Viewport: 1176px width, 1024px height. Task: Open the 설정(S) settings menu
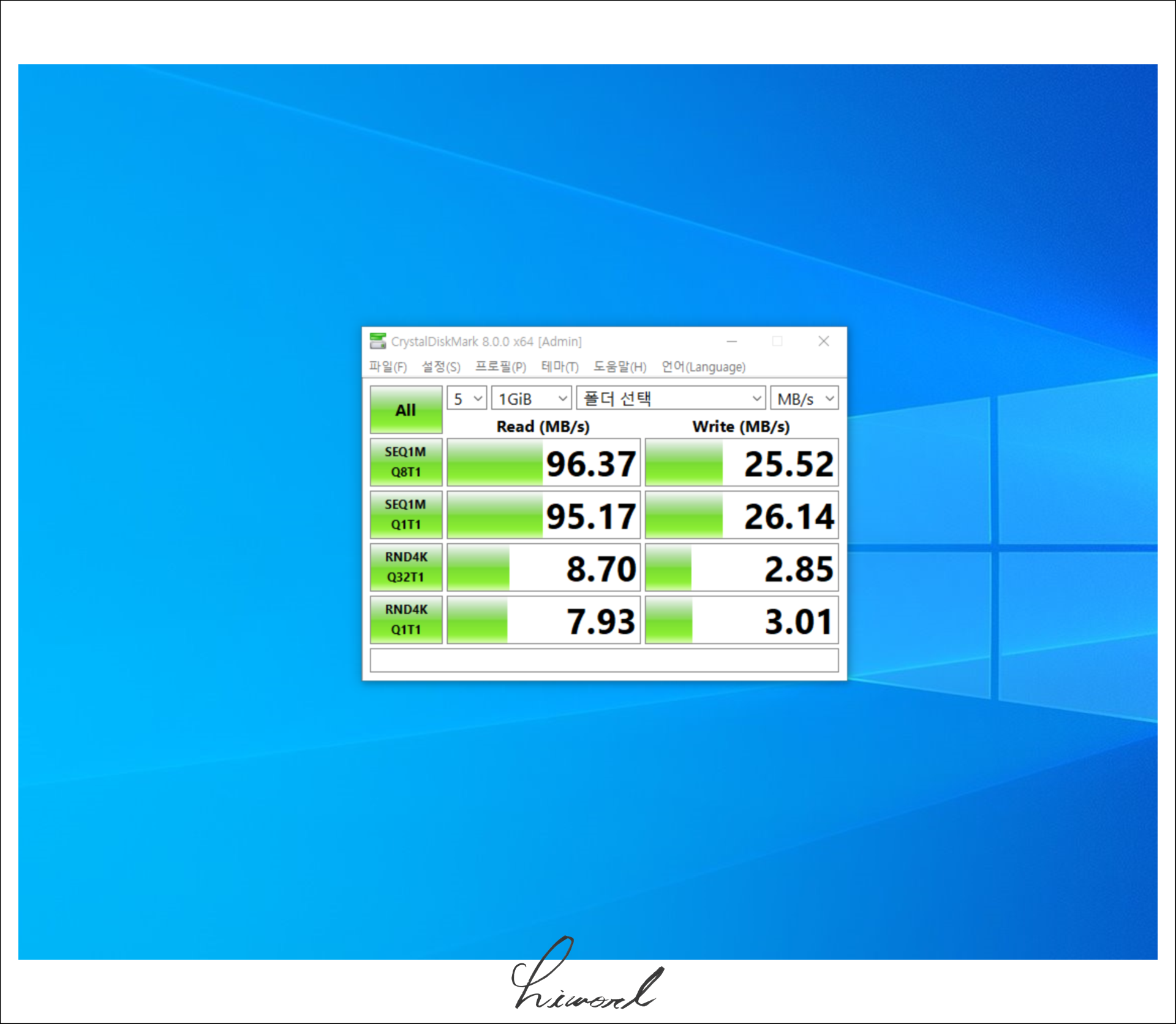pos(440,367)
